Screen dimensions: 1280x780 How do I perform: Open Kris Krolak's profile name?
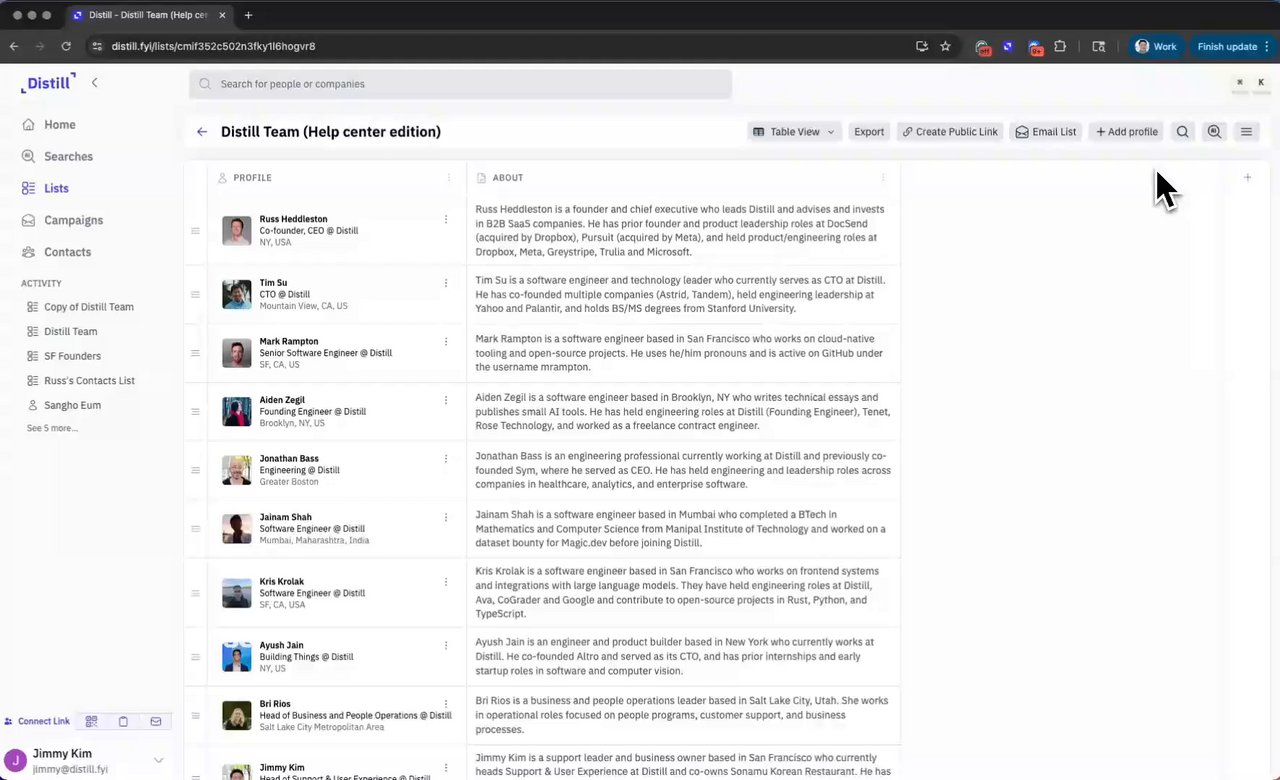282,581
